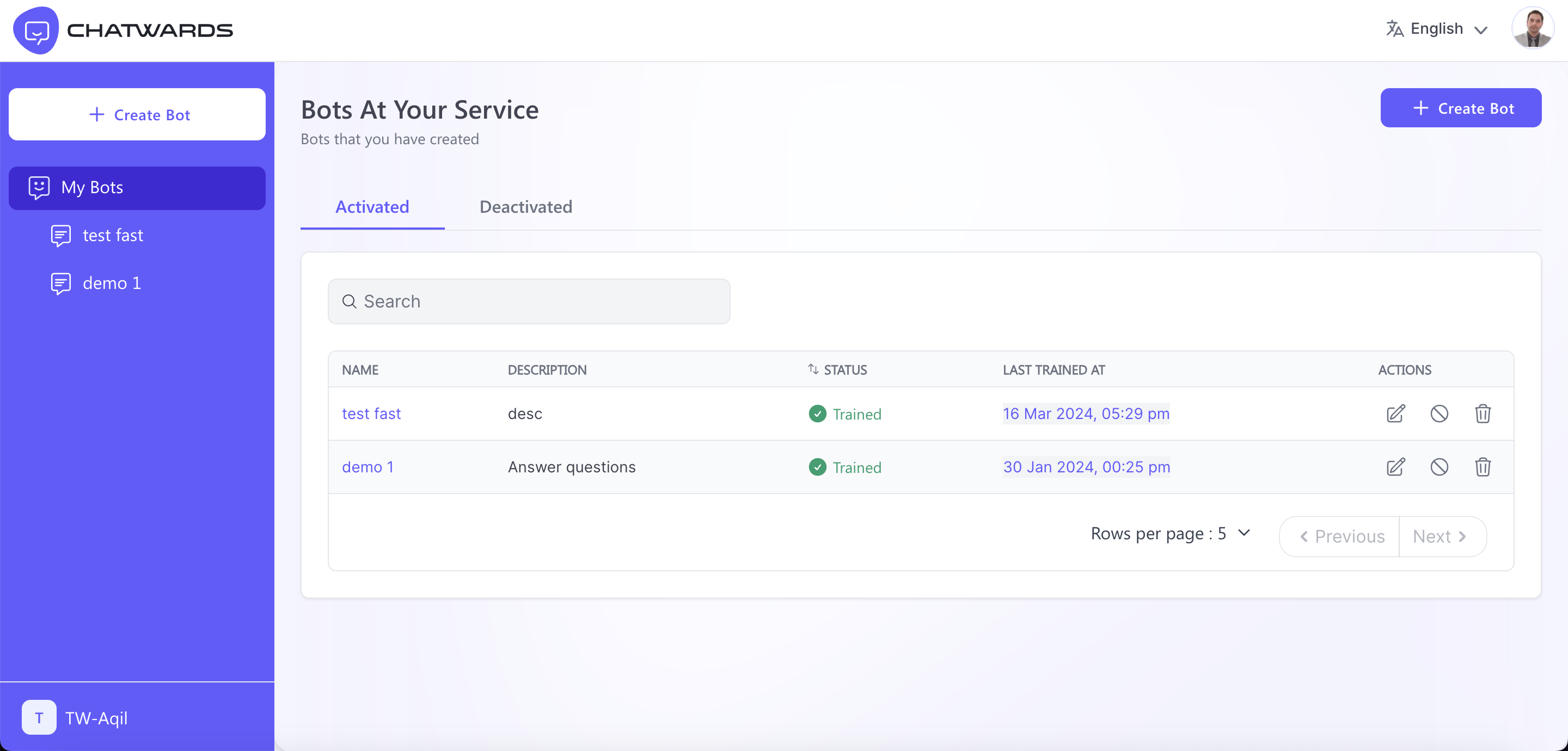Click the Answer questions description cell
Screen dimensions: 1568x751
[x=572, y=467]
